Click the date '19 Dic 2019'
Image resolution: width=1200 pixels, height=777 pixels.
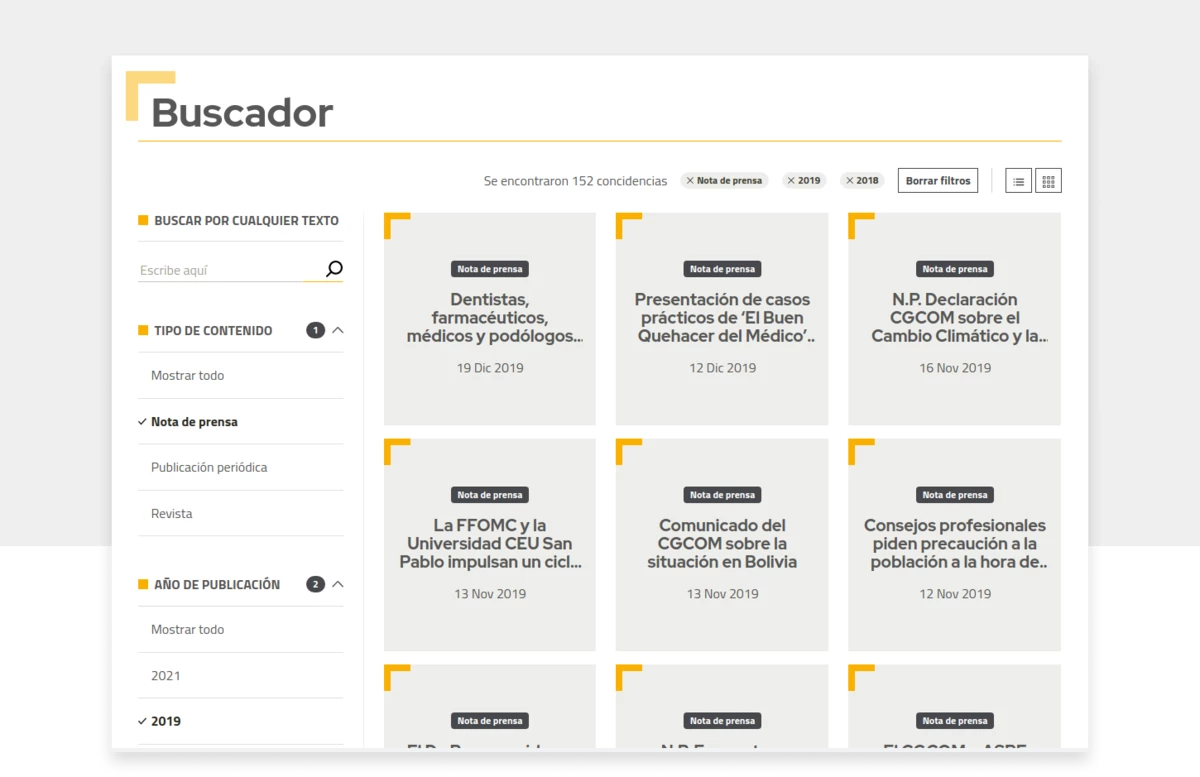(x=490, y=368)
